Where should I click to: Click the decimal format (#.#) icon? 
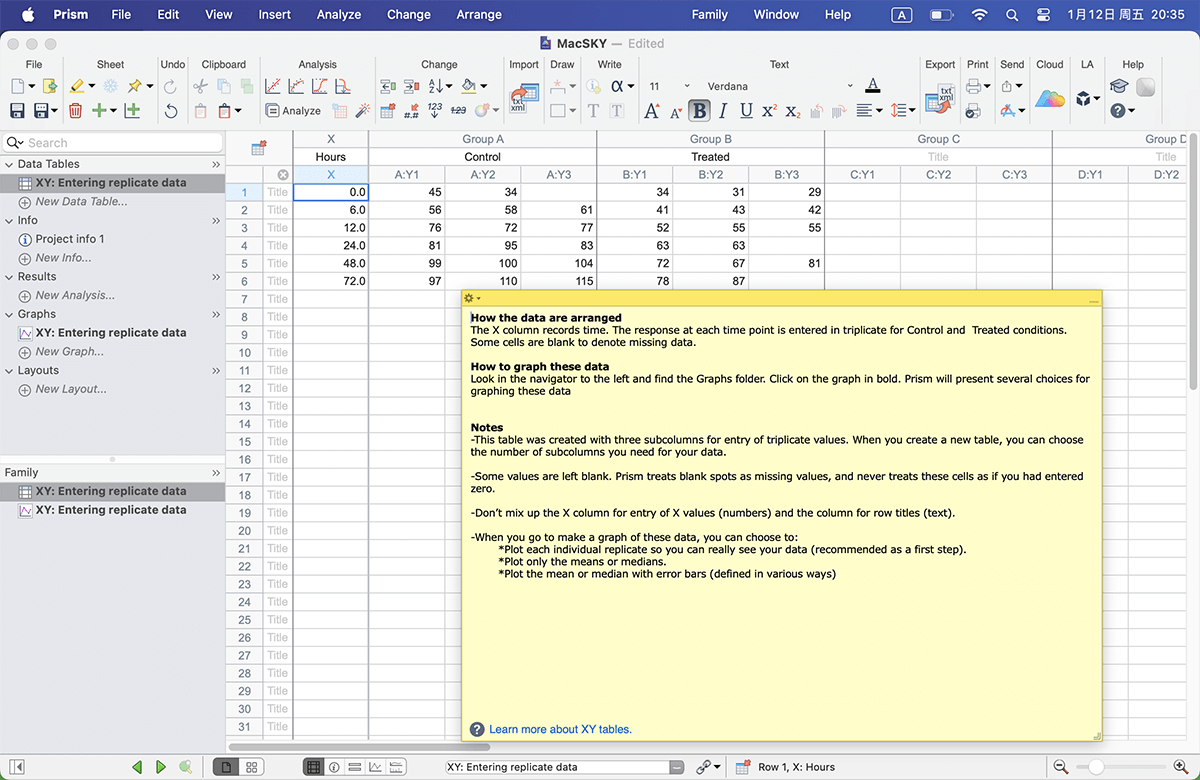point(411,111)
